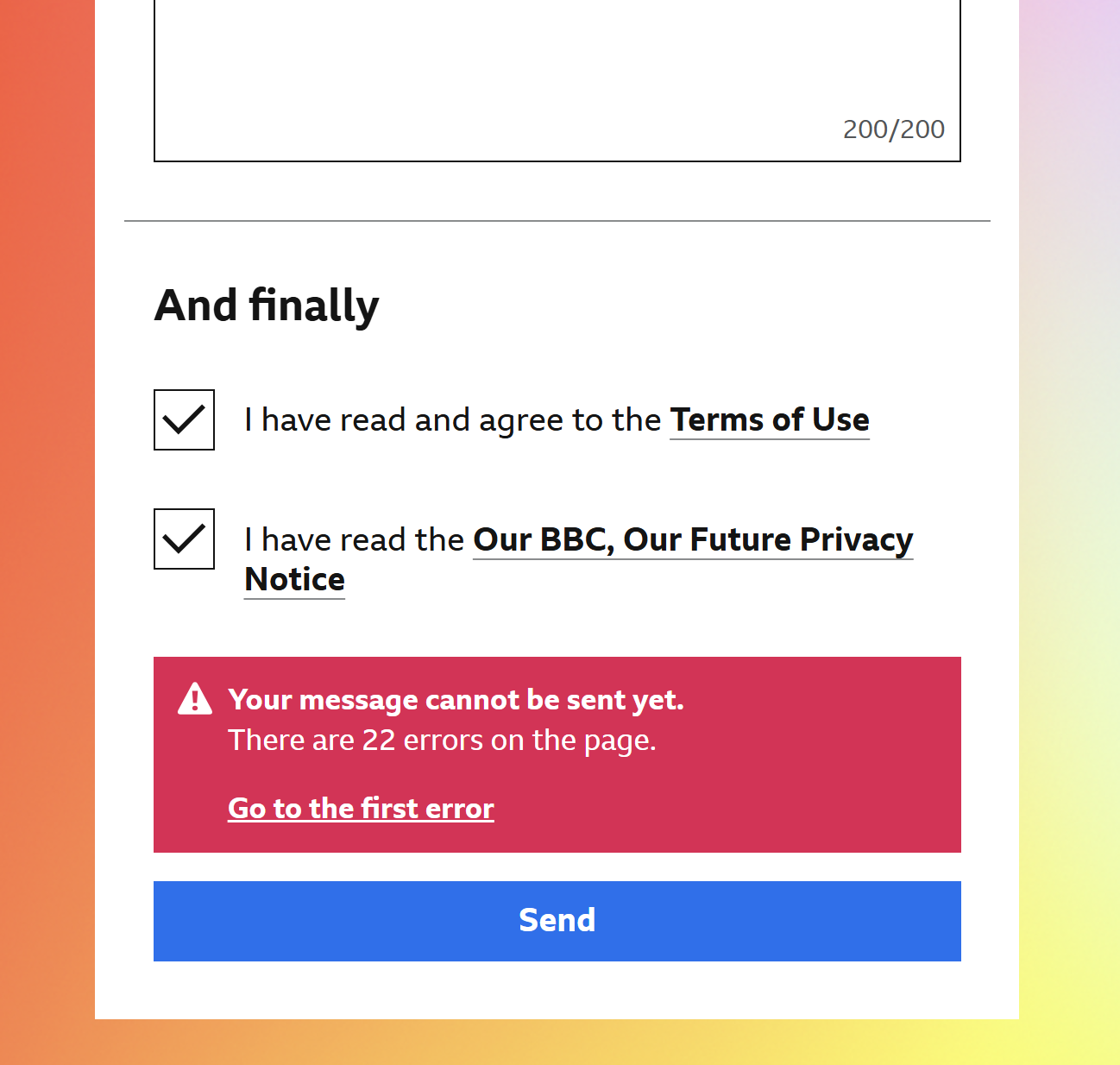Click the warning triangle icon in error banner
This screenshot has height=1065, width=1120.
[x=194, y=700]
